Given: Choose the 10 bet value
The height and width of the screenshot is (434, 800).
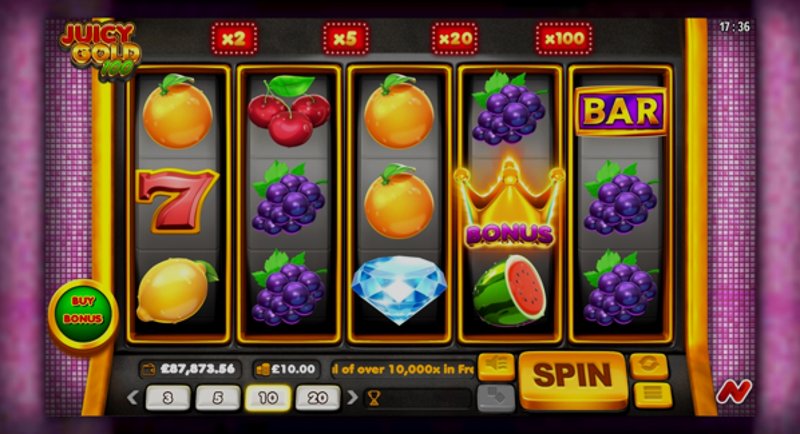Looking at the screenshot, I should click(268, 398).
